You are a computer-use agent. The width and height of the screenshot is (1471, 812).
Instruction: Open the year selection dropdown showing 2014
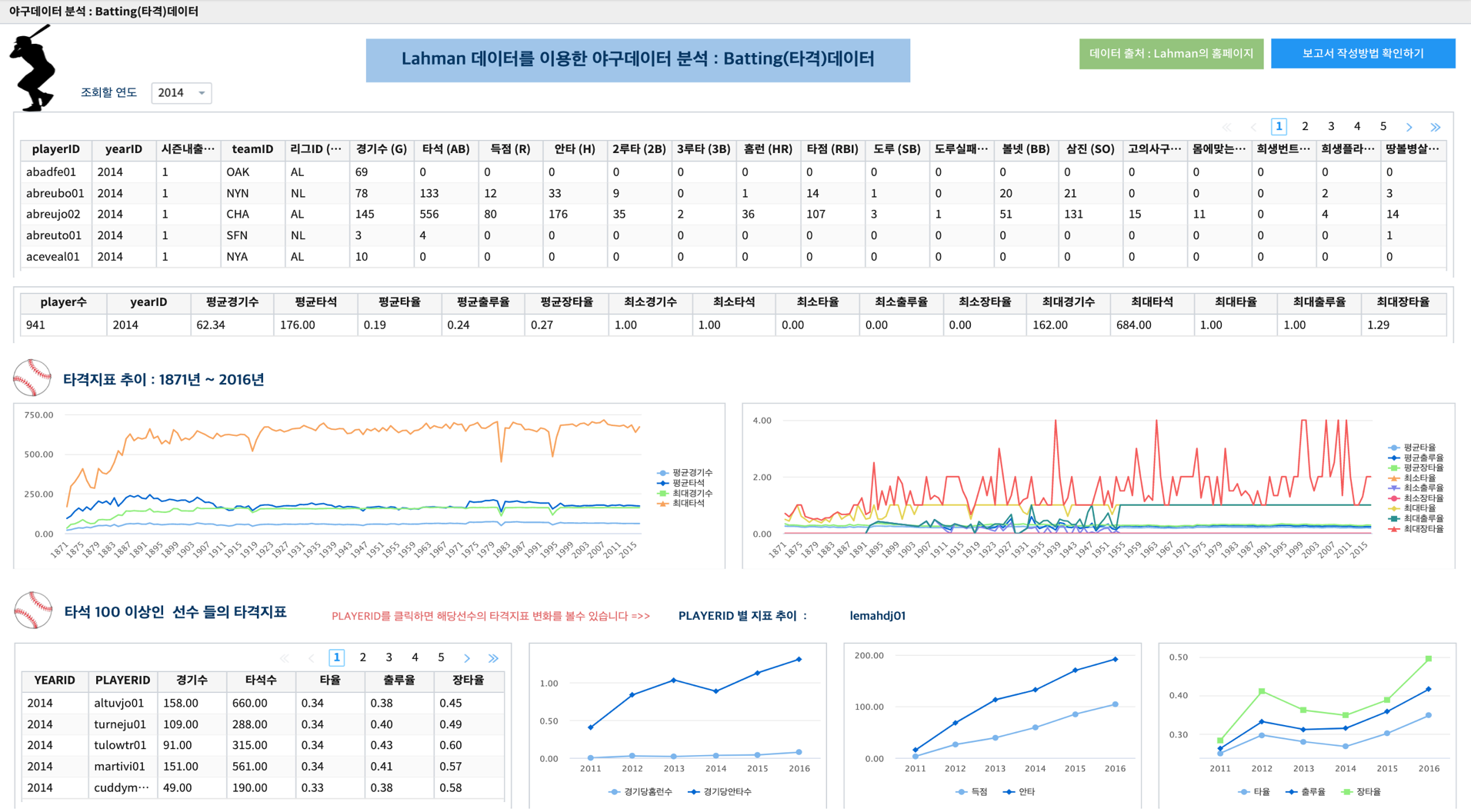tap(181, 93)
